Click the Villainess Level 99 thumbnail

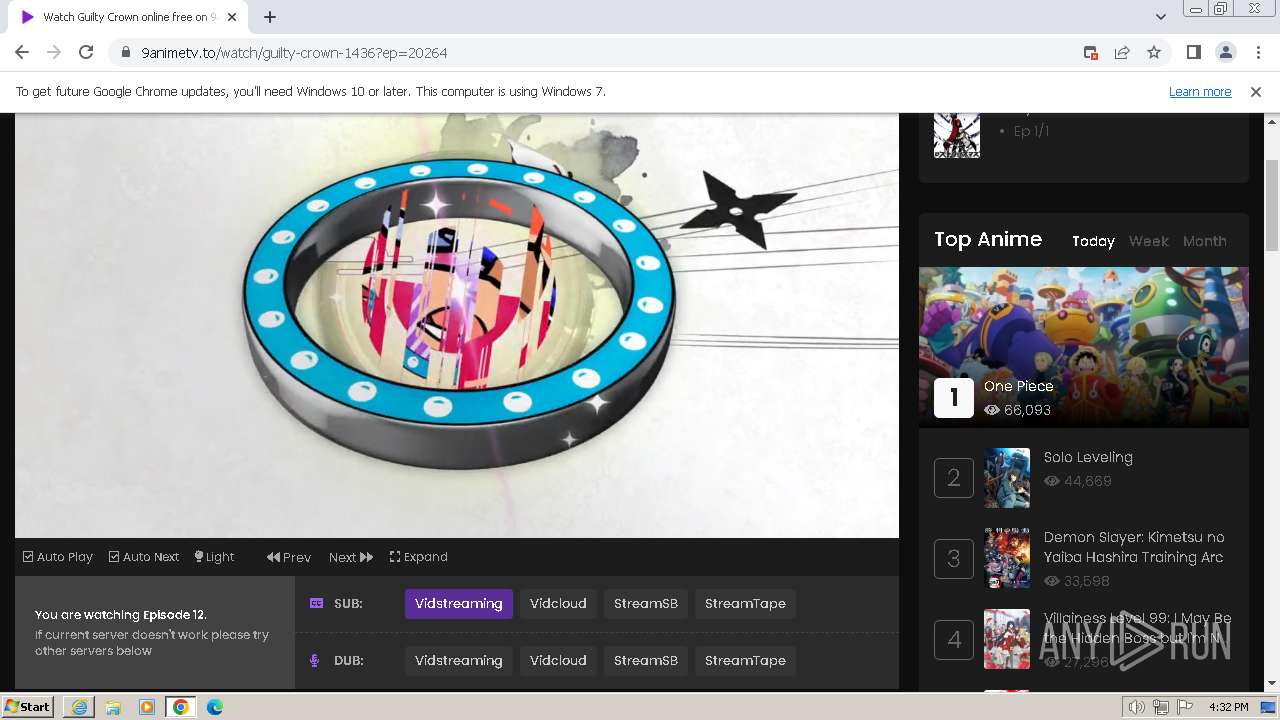point(1007,639)
